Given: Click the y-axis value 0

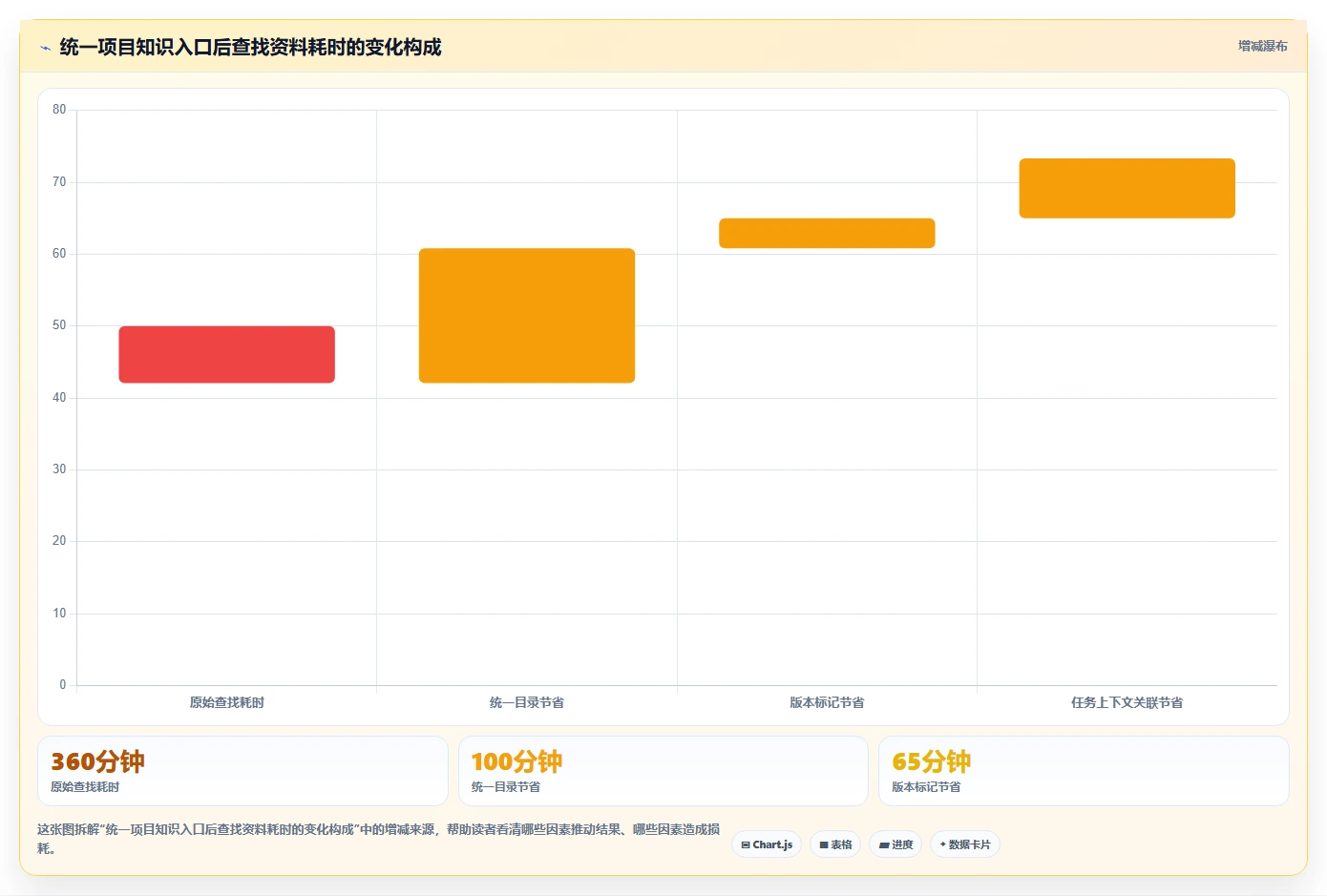Looking at the screenshot, I should [63, 685].
